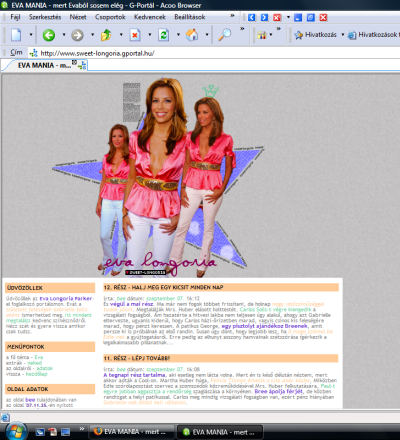Open the Windows Start orb
This screenshot has height=440, width=400.
point(16,432)
